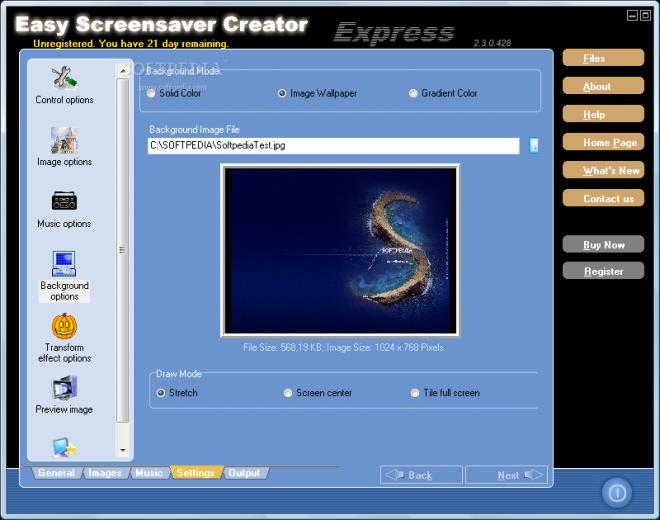This screenshot has width=660, height=520.
Task: Switch to the General tab
Action: coord(56,473)
